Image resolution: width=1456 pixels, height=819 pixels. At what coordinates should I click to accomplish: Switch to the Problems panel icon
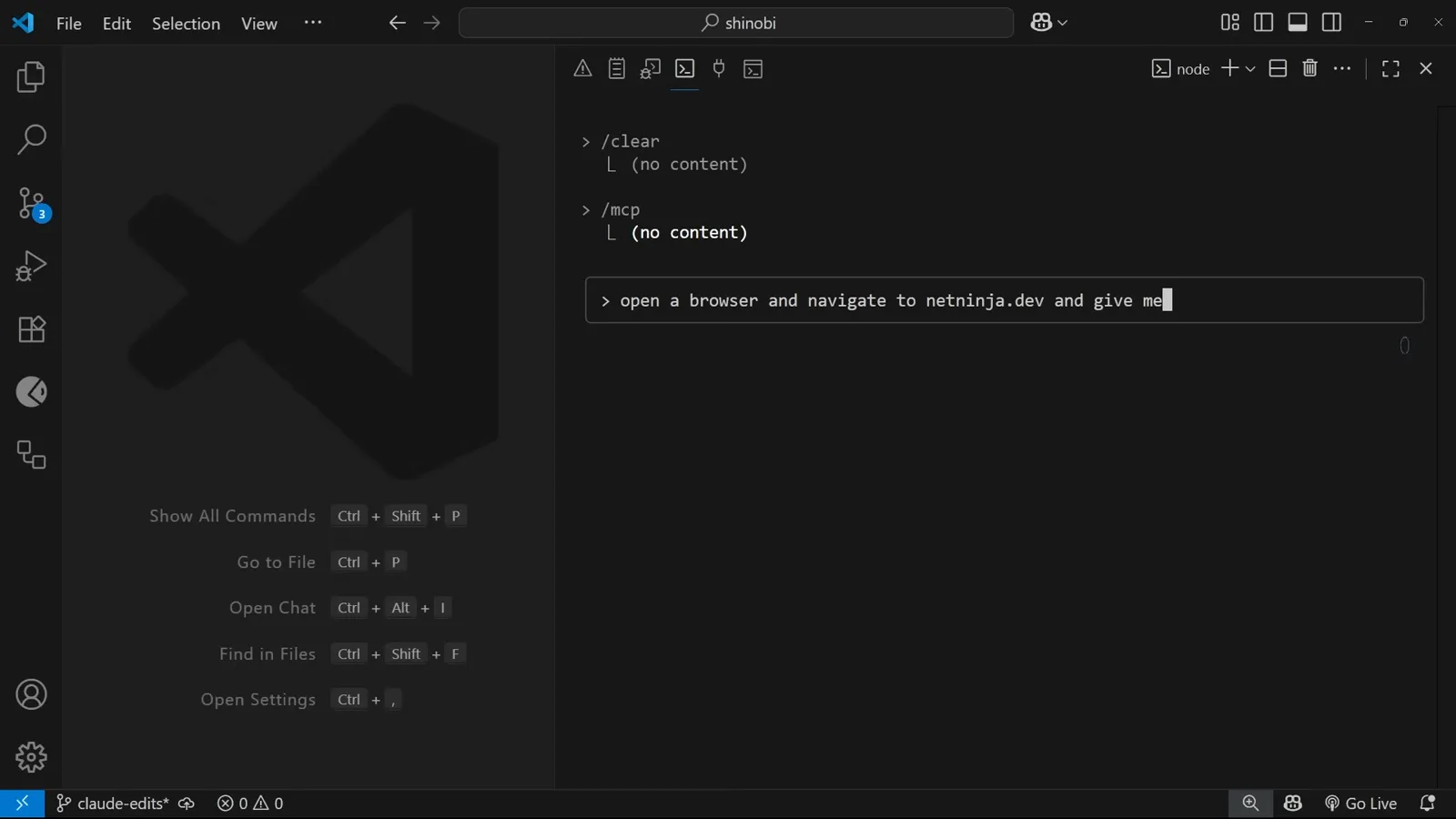click(x=582, y=68)
